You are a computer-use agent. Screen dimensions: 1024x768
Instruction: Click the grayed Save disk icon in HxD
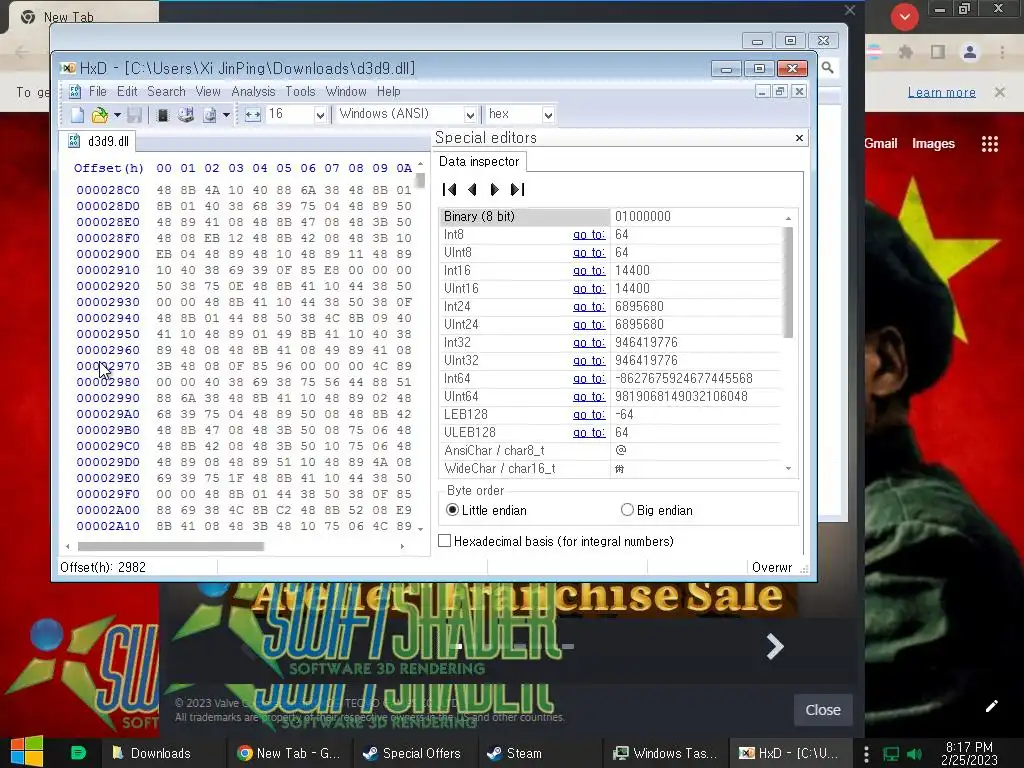pyautogui.click(x=135, y=115)
